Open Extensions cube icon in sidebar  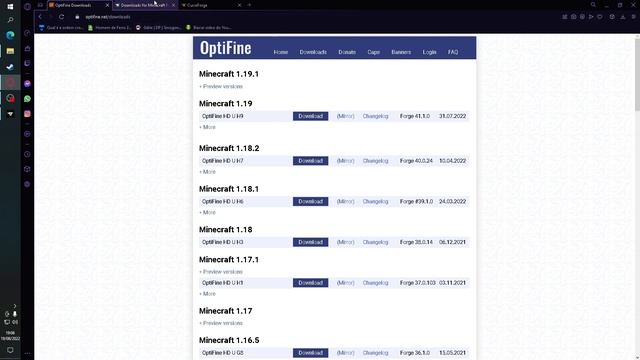27,169
